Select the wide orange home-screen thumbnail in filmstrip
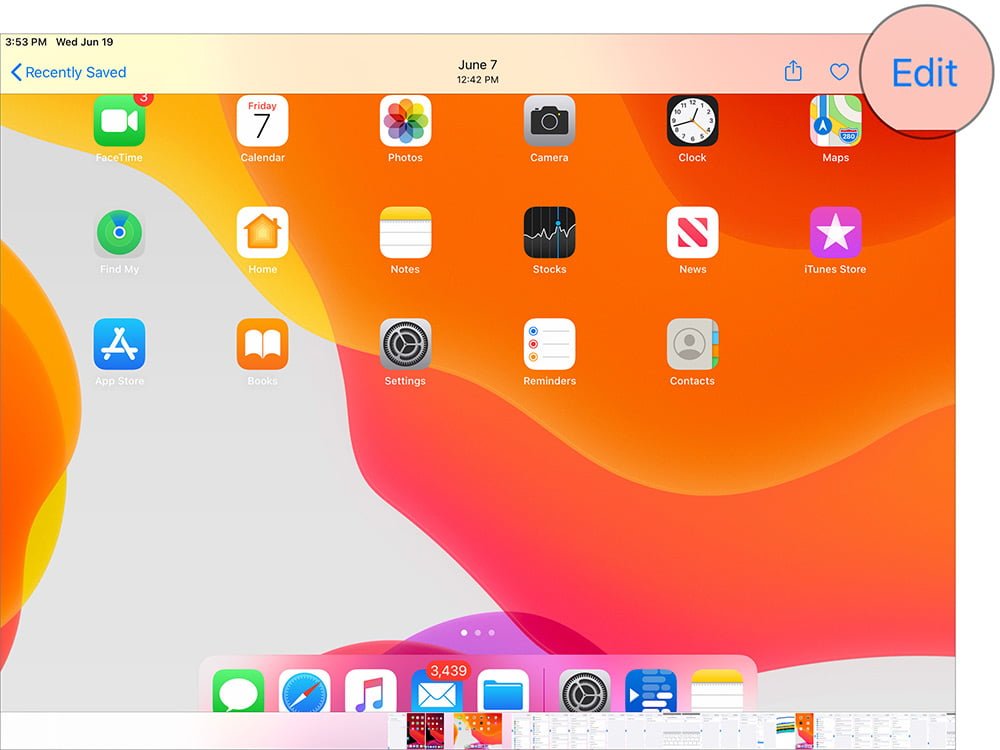 pyautogui.click(x=478, y=731)
